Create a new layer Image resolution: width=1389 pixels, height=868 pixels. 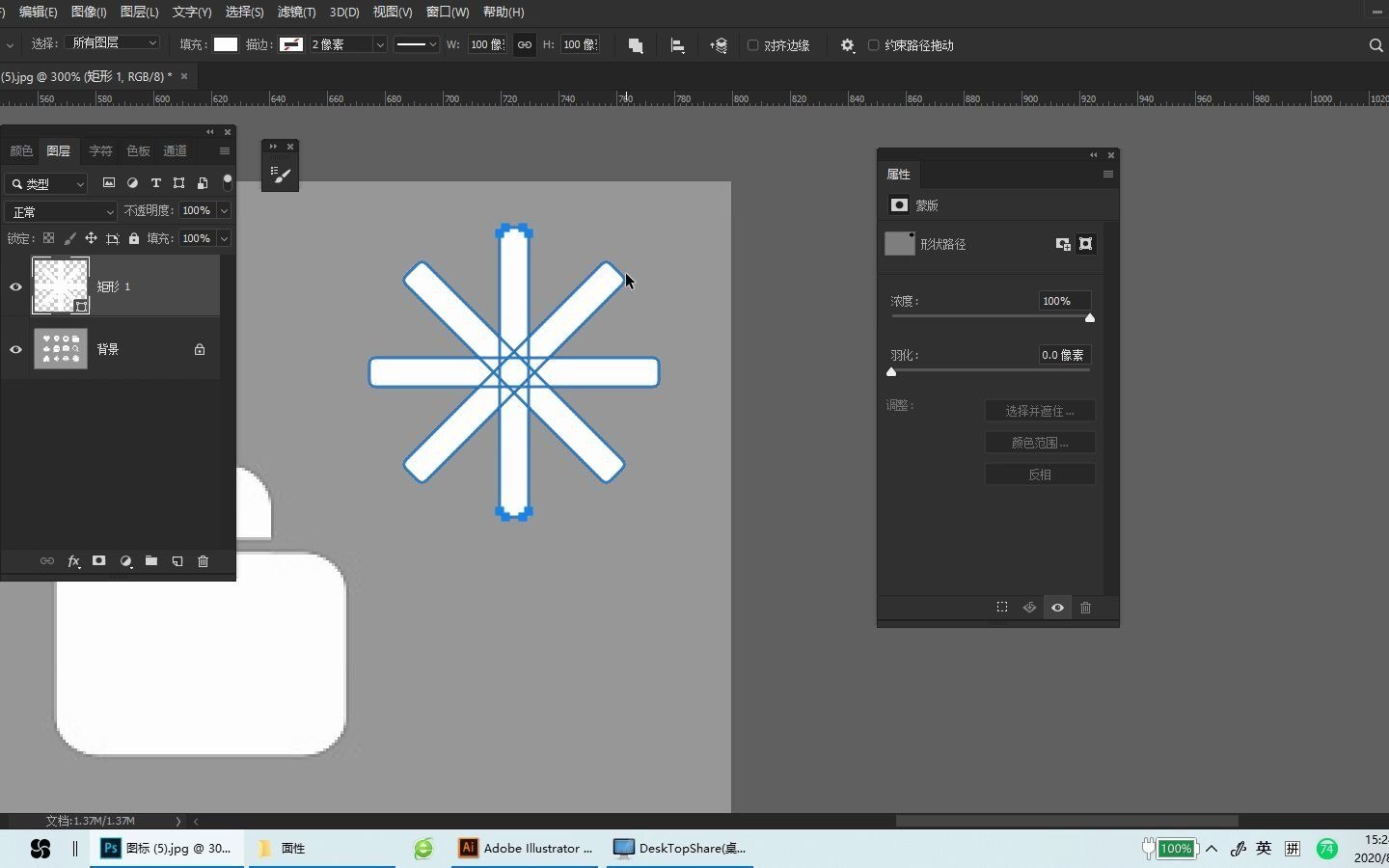click(x=177, y=561)
